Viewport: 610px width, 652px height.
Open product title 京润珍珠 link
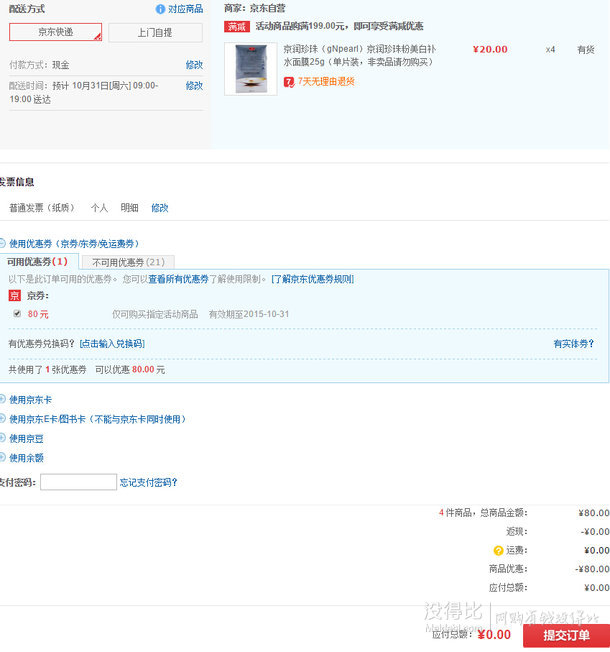359,55
